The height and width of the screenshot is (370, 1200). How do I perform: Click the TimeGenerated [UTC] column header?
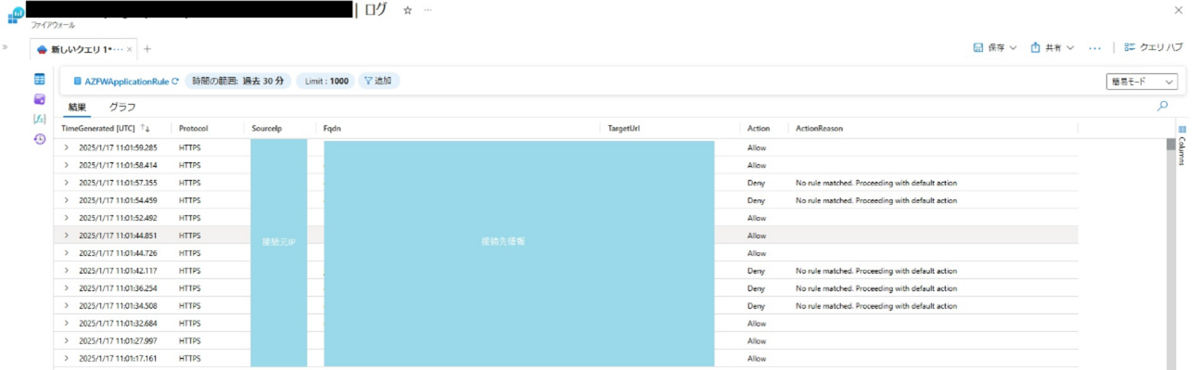98,128
